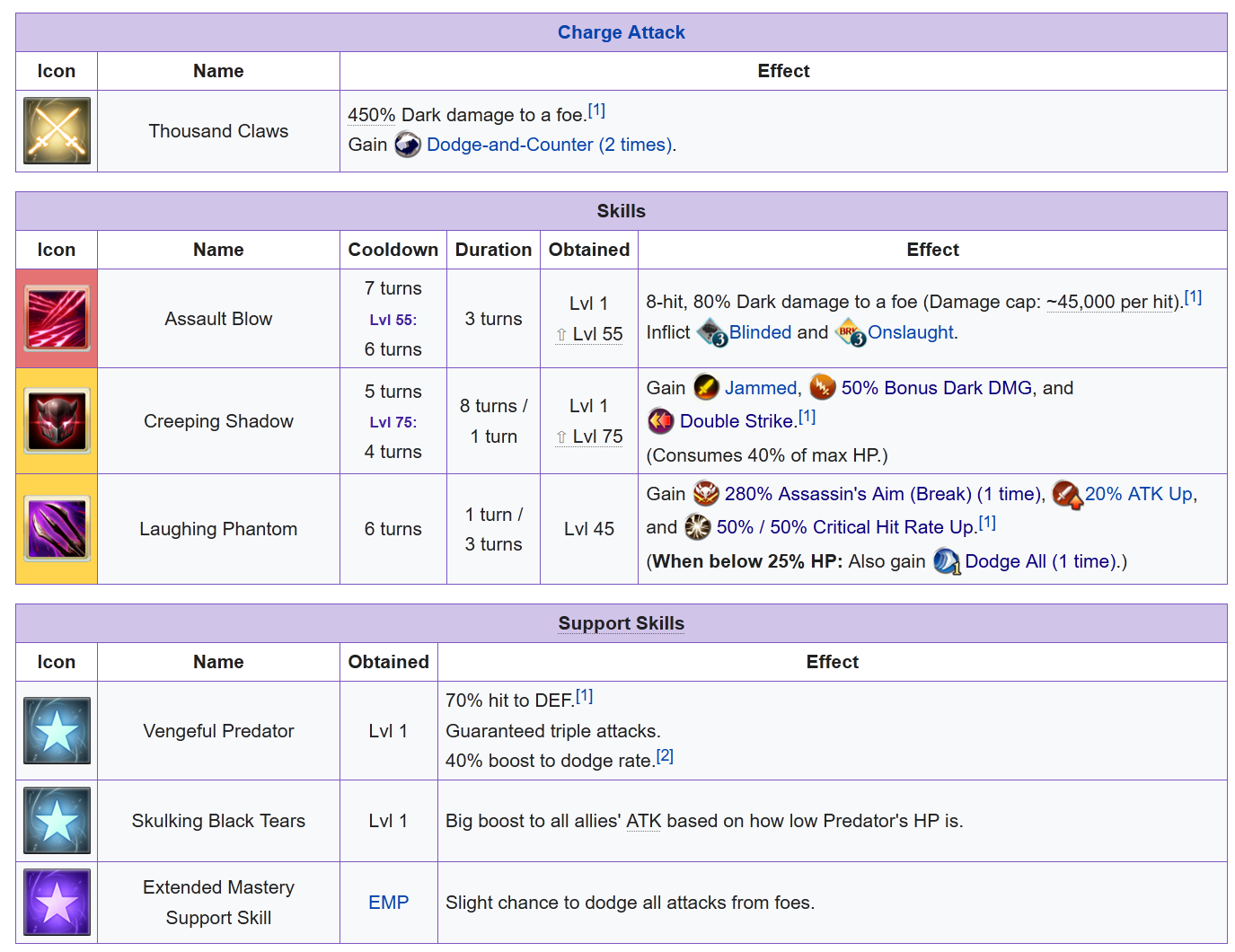Click the 'When below 25% HP:' bold text

pos(747,561)
